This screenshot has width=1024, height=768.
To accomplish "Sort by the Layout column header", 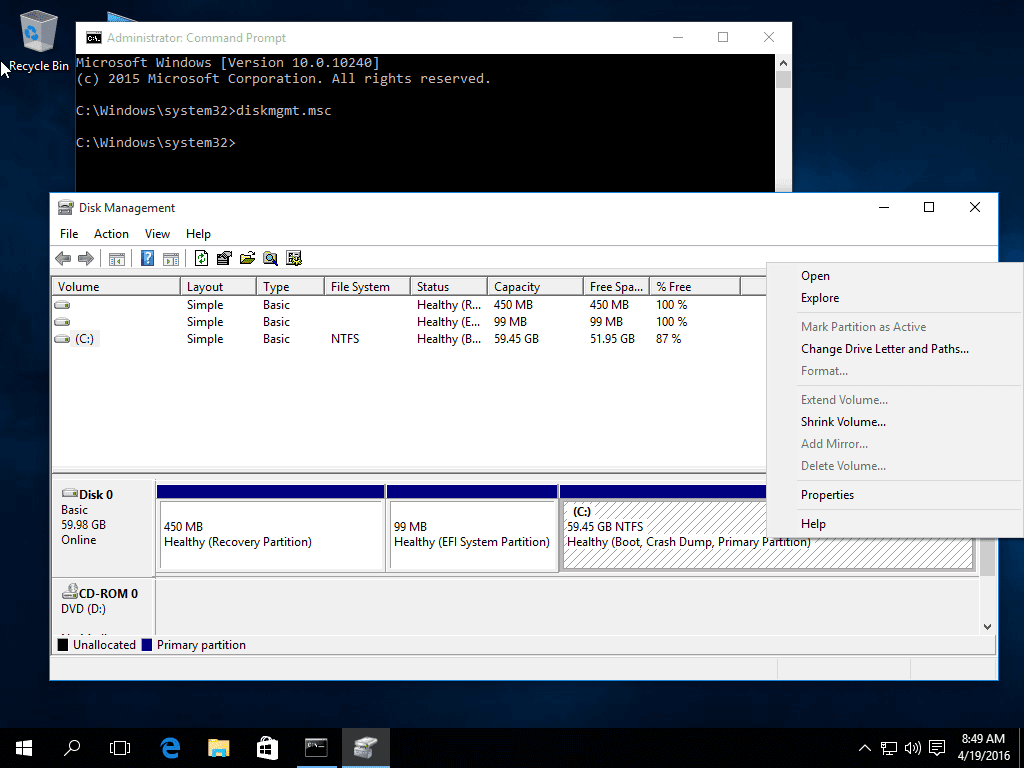I will coord(218,287).
